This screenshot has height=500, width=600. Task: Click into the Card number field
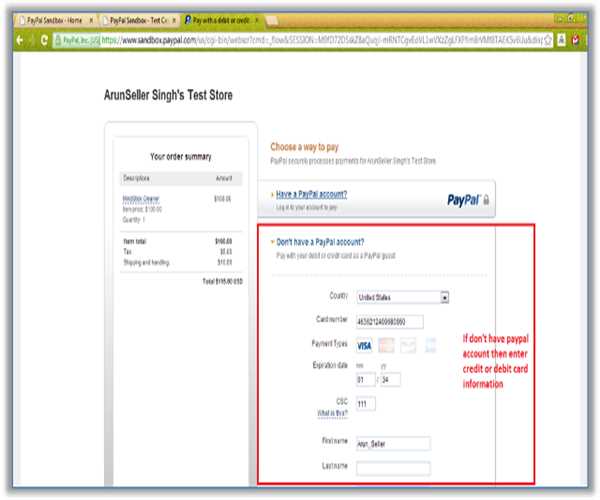(x=389, y=321)
